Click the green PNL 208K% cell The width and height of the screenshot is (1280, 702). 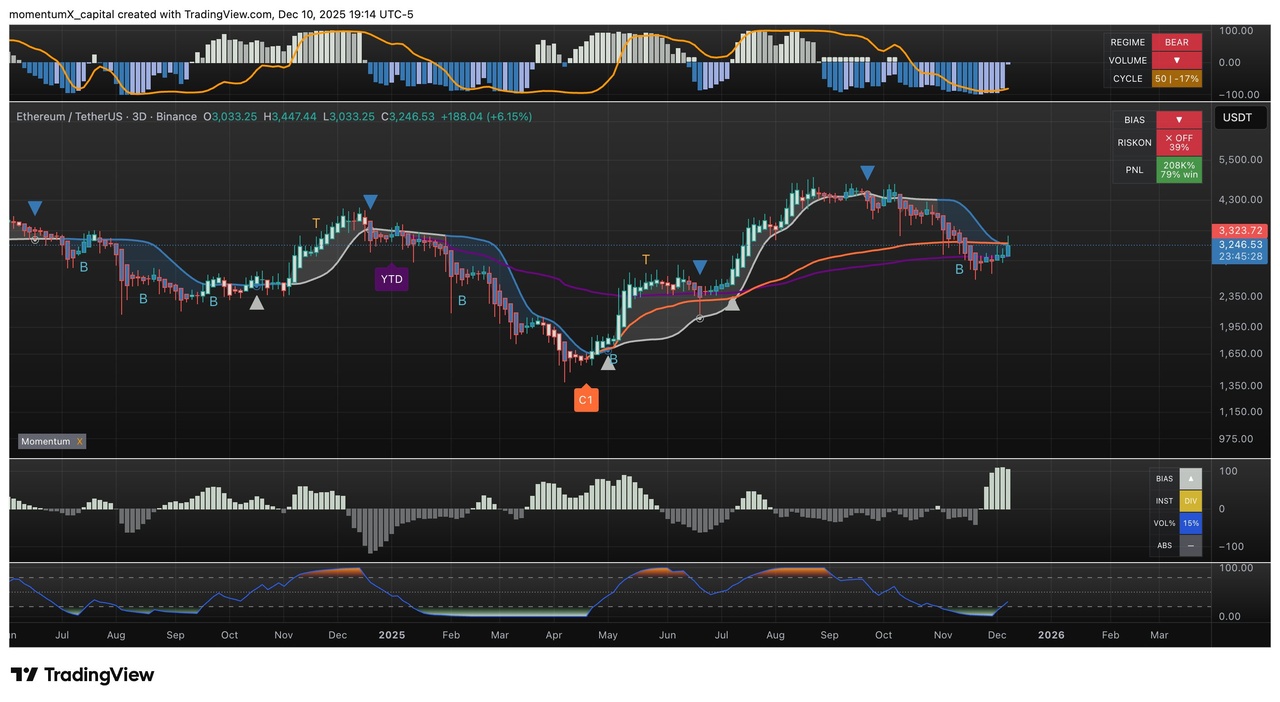coord(1178,170)
